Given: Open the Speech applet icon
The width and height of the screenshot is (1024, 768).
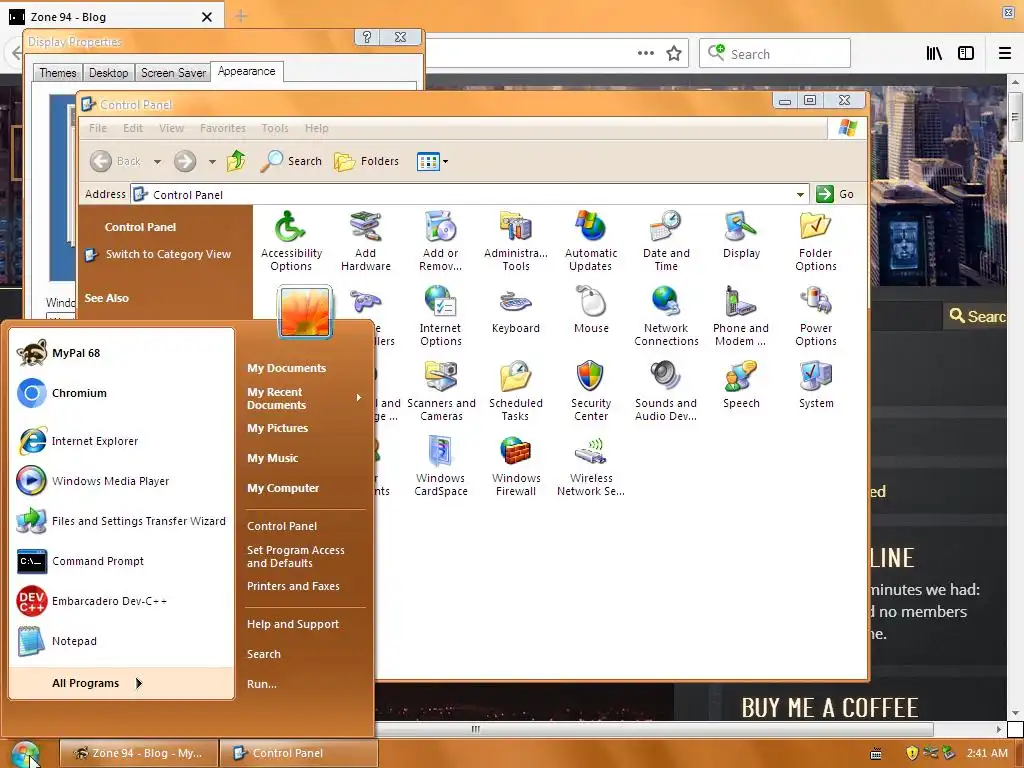Looking at the screenshot, I should [741, 385].
